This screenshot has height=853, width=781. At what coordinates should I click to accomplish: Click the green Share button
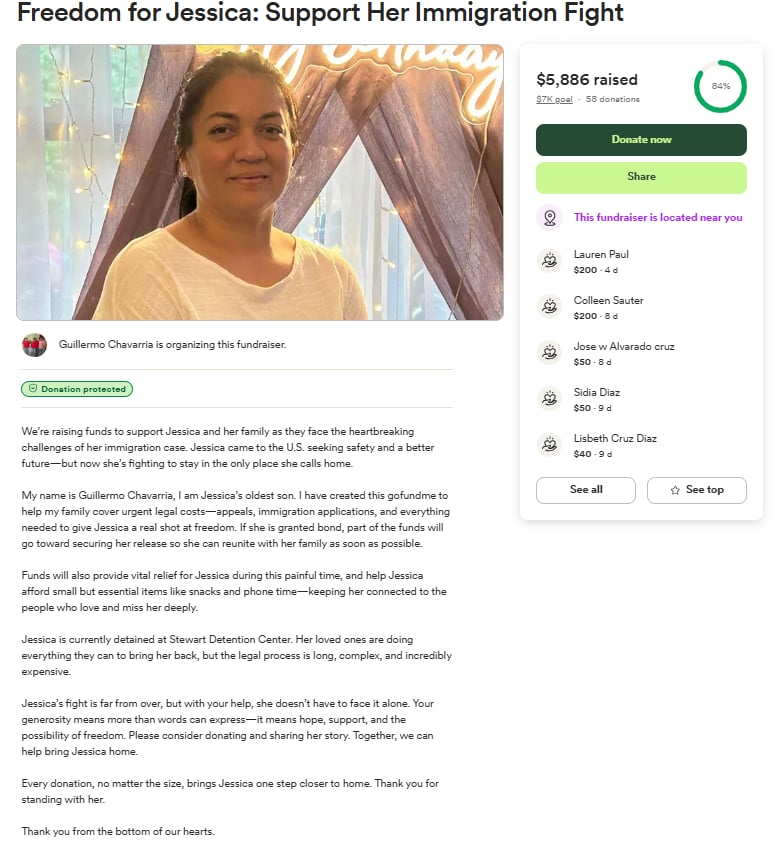pyautogui.click(x=641, y=177)
